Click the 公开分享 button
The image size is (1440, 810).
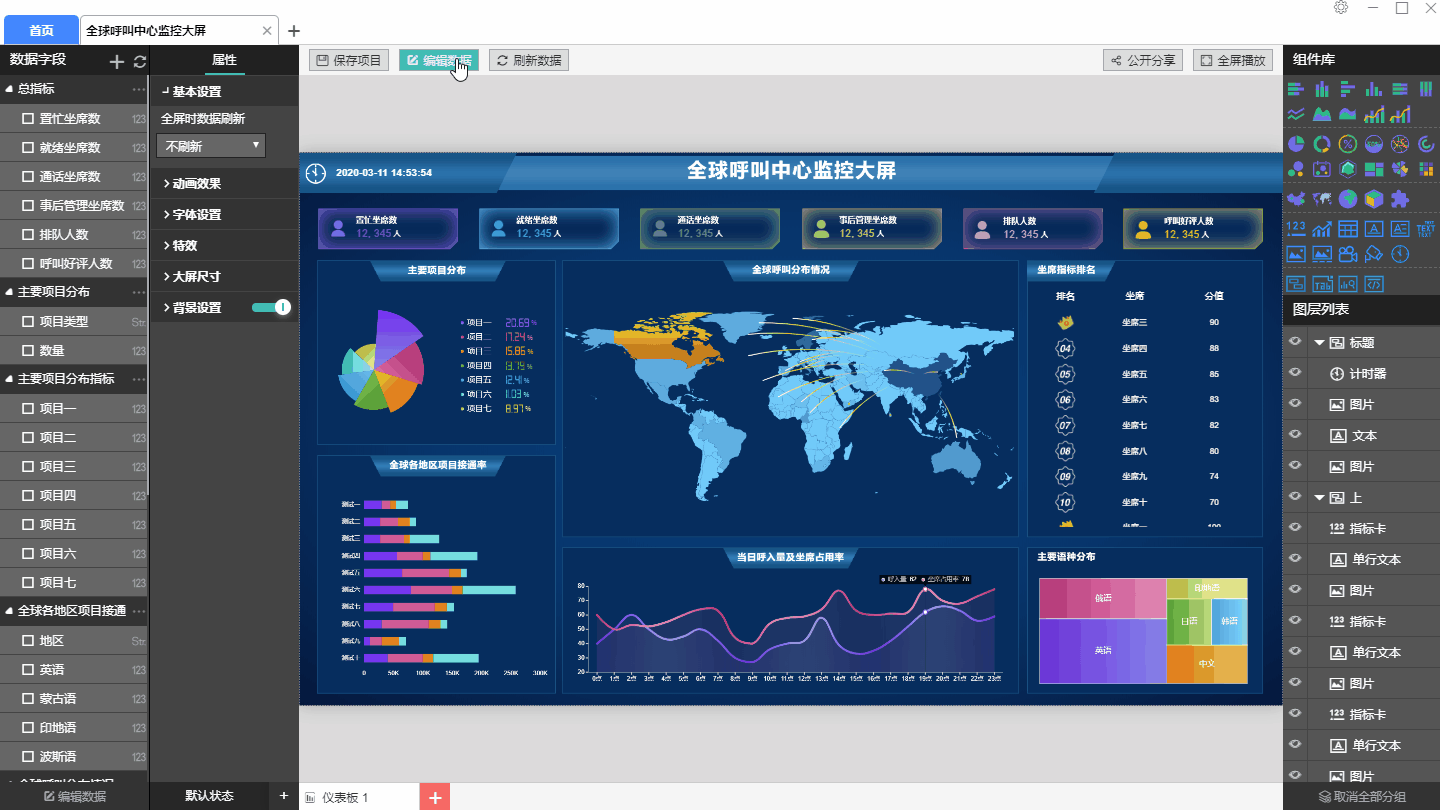coord(1143,60)
